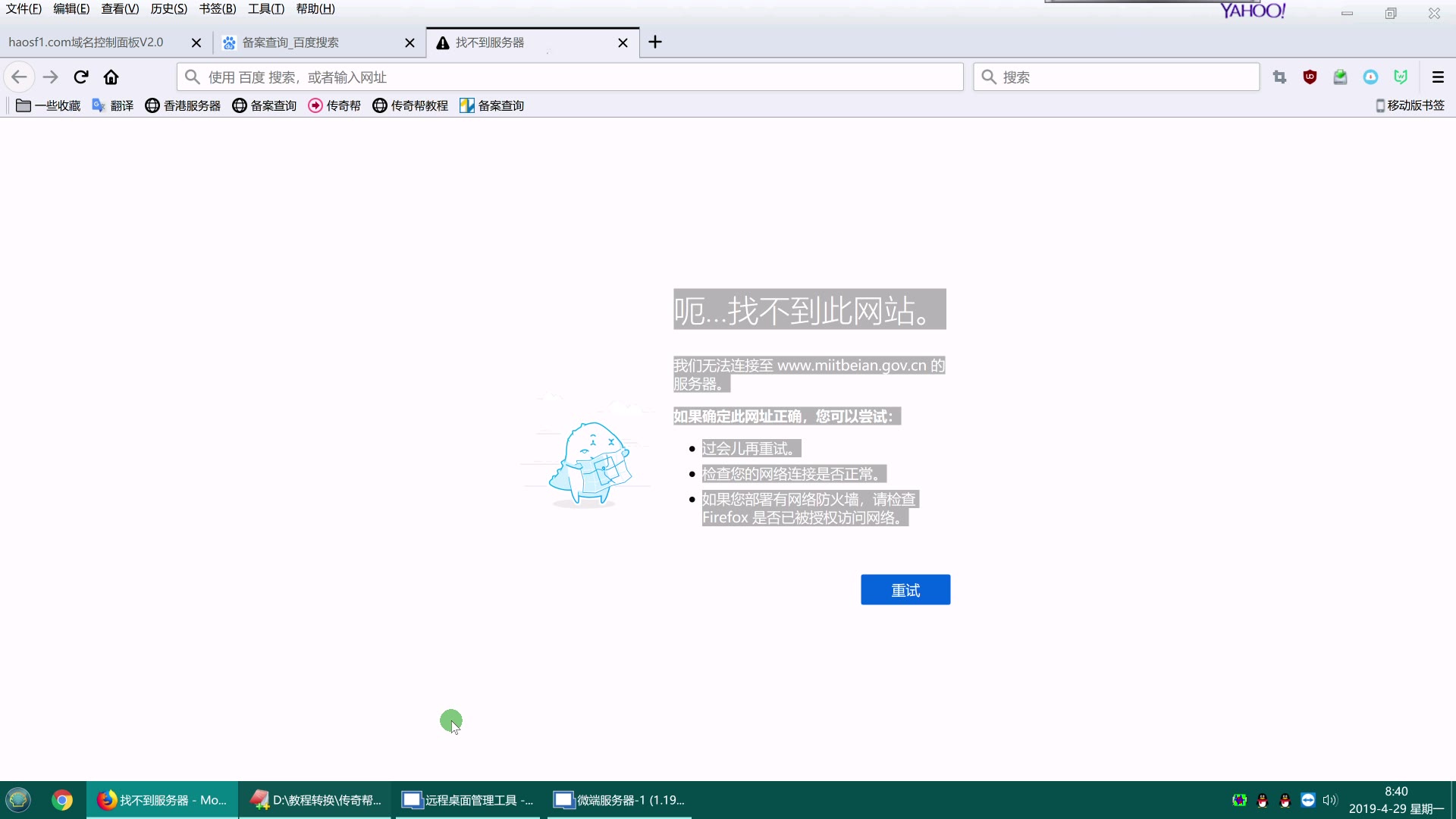Open the 工具(T) menu
Image resolution: width=1456 pixels, height=819 pixels.
tap(265, 8)
